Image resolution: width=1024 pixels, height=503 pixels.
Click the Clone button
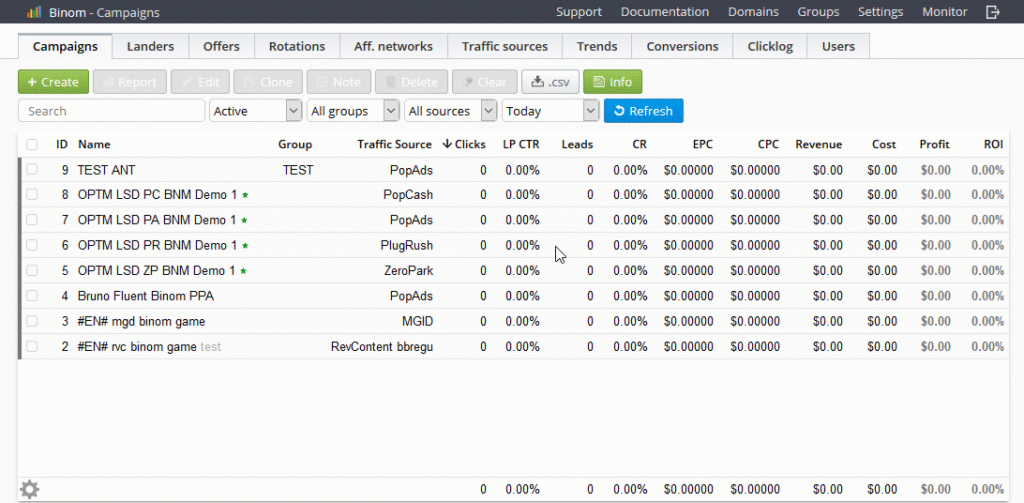pyautogui.click(x=268, y=82)
